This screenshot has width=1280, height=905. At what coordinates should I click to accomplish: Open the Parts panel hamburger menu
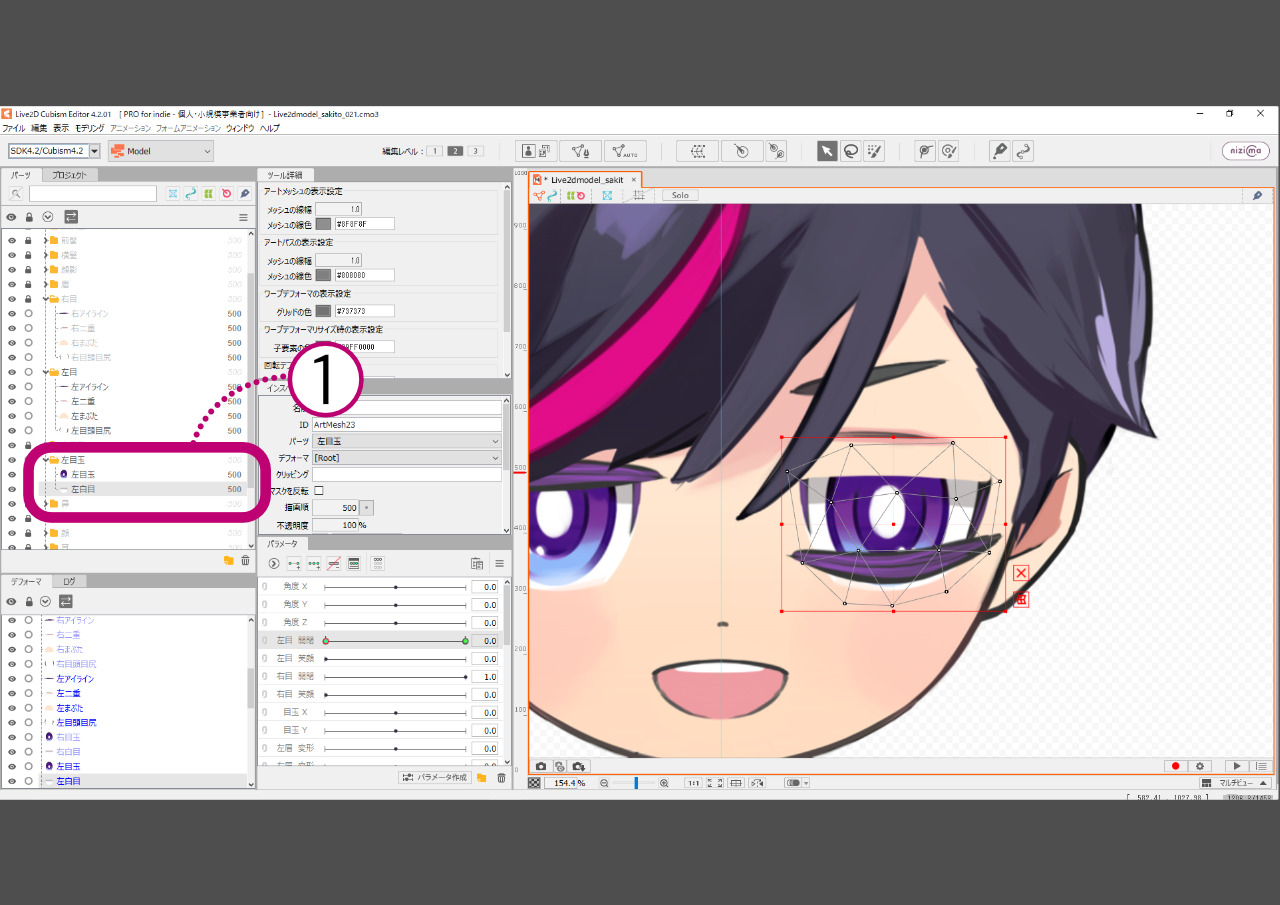tap(243, 216)
